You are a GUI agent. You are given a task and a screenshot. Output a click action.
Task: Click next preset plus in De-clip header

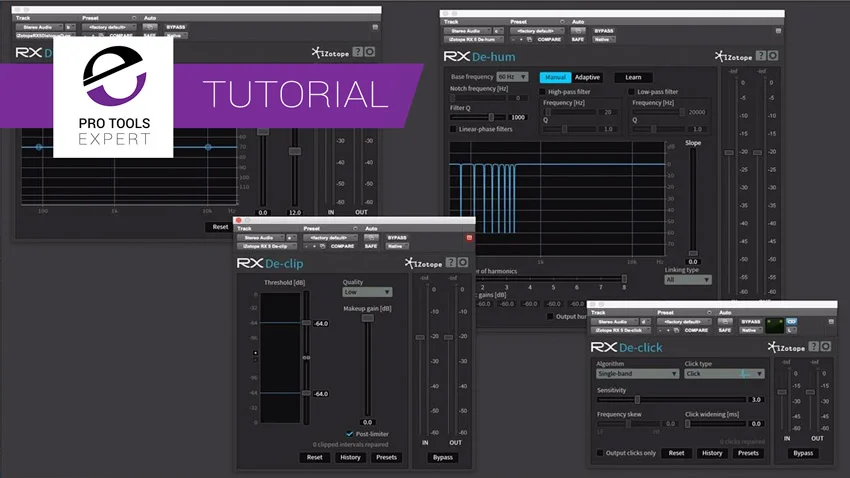coord(314,247)
